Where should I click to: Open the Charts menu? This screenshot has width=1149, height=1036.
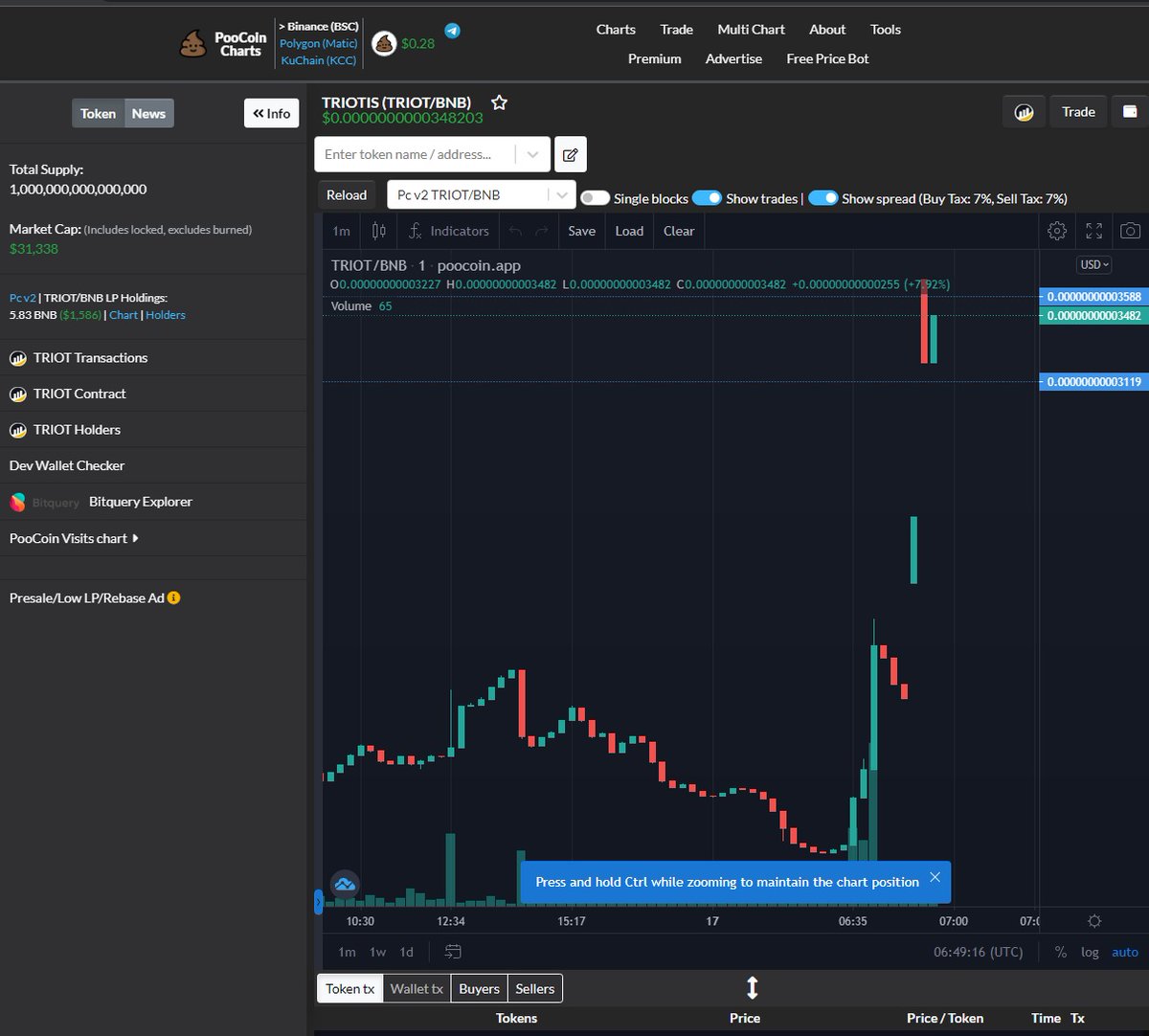coord(616,30)
